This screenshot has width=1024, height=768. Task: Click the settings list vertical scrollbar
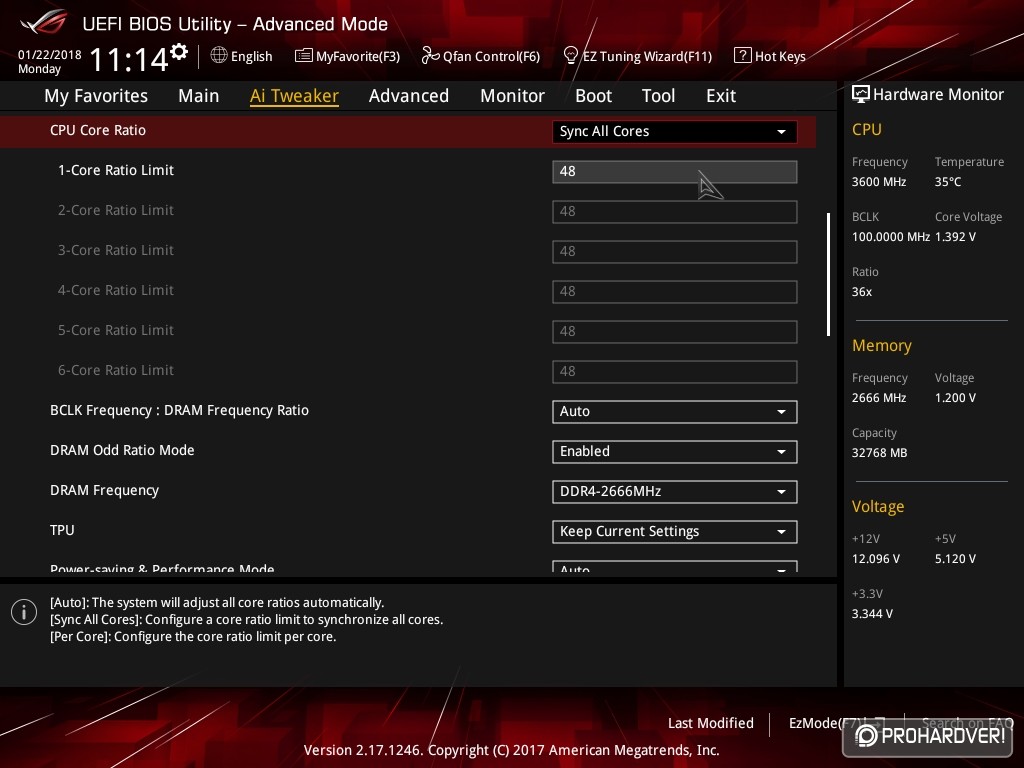[x=828, y=274]
